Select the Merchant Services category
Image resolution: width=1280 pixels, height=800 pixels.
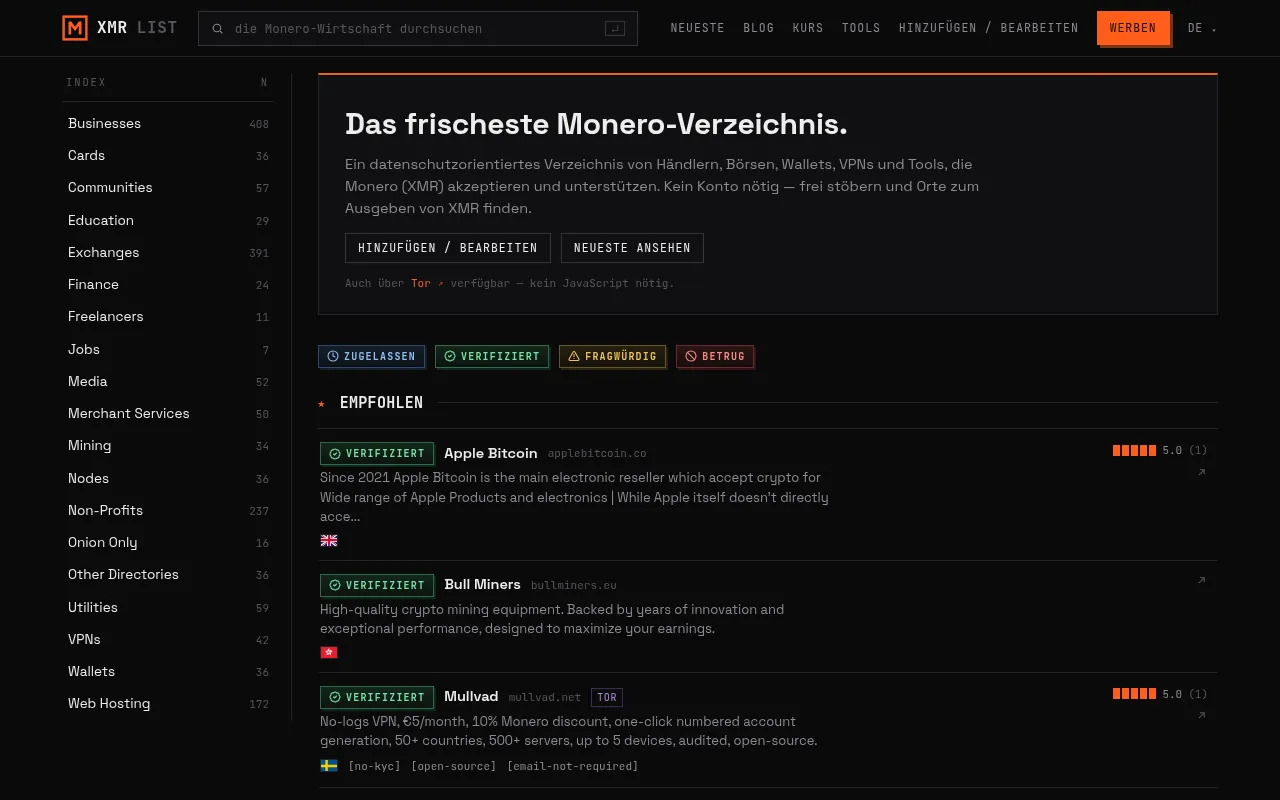pos(168,413)
